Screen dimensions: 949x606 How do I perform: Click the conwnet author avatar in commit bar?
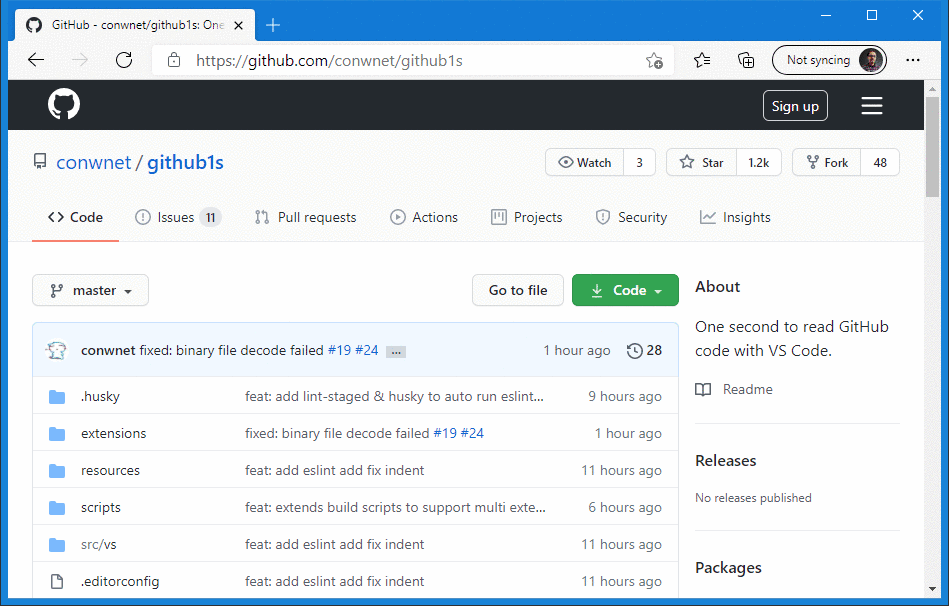click(56, 351)
